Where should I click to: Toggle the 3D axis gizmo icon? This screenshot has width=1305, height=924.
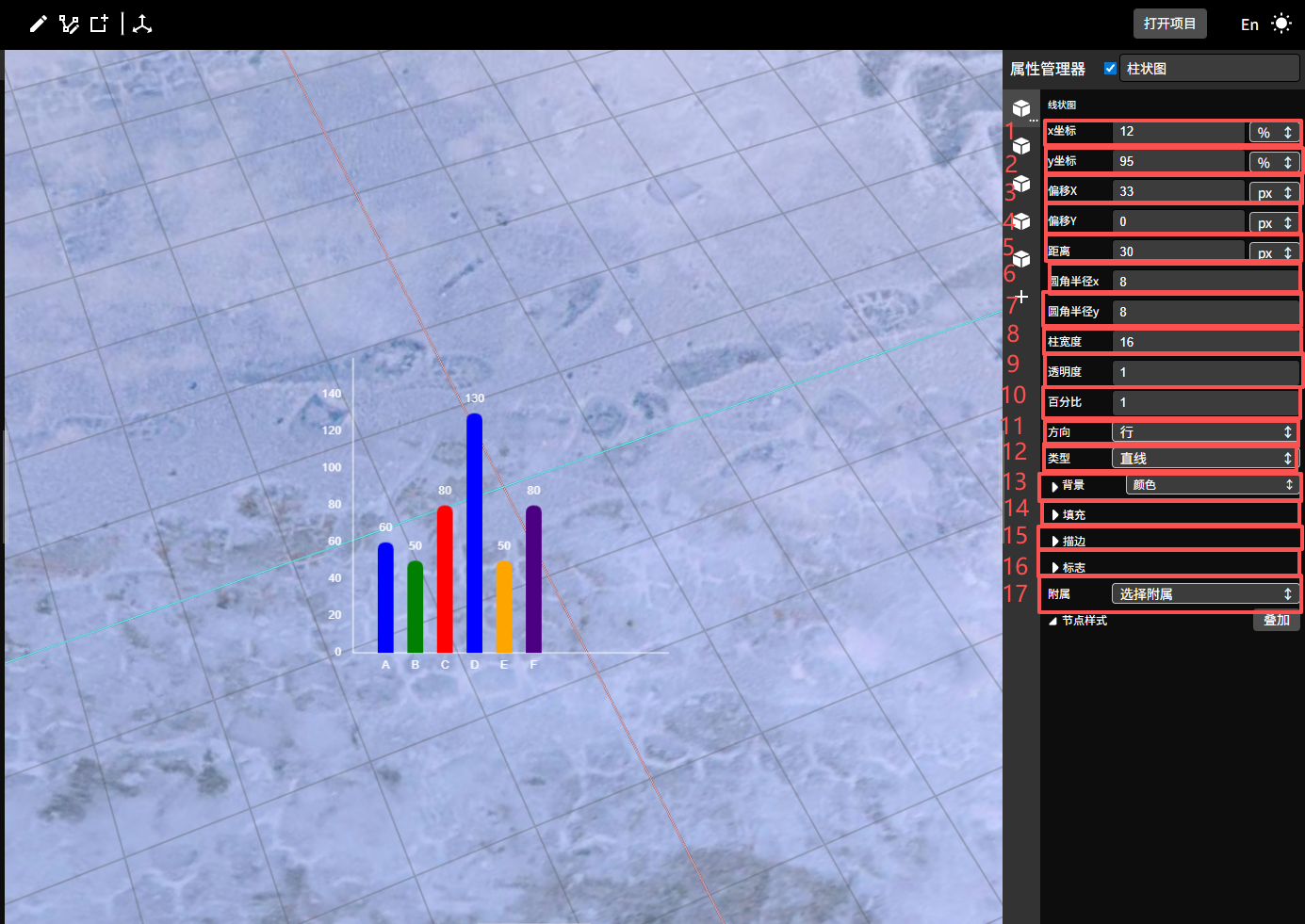pyautogui.click(x=142, y=24)
